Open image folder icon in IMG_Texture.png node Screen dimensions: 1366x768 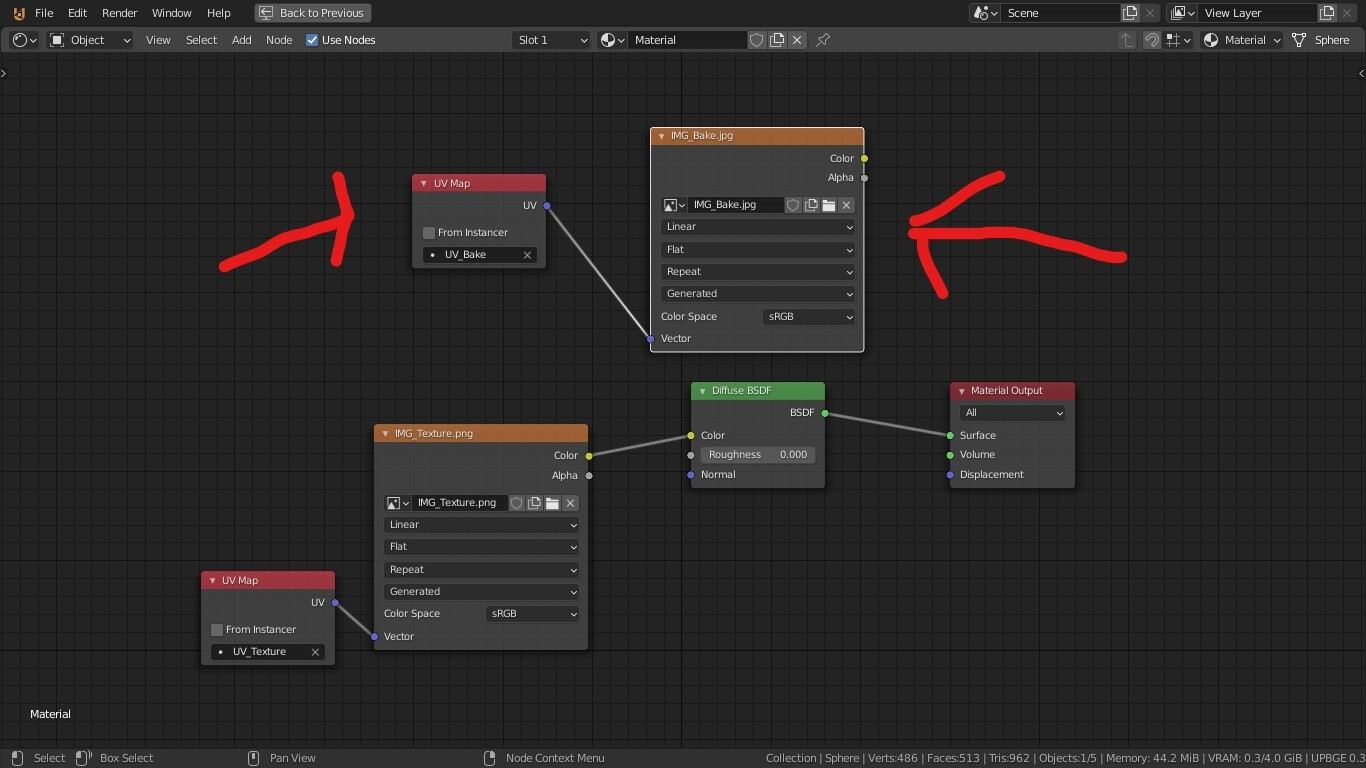click(552, 503)
